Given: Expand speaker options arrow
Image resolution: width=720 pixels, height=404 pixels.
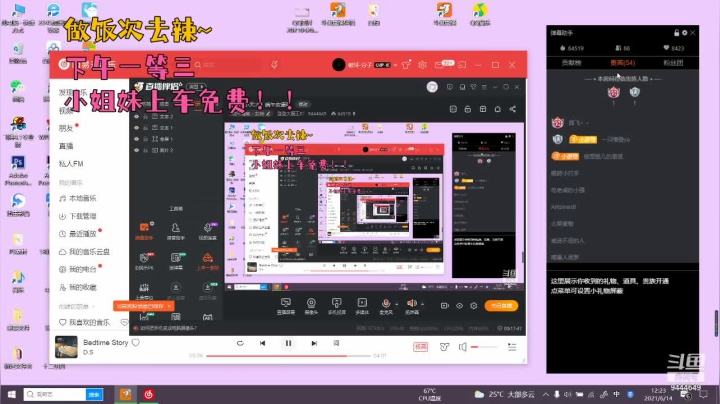Looking at the screenshot, I should coord(422,303).
